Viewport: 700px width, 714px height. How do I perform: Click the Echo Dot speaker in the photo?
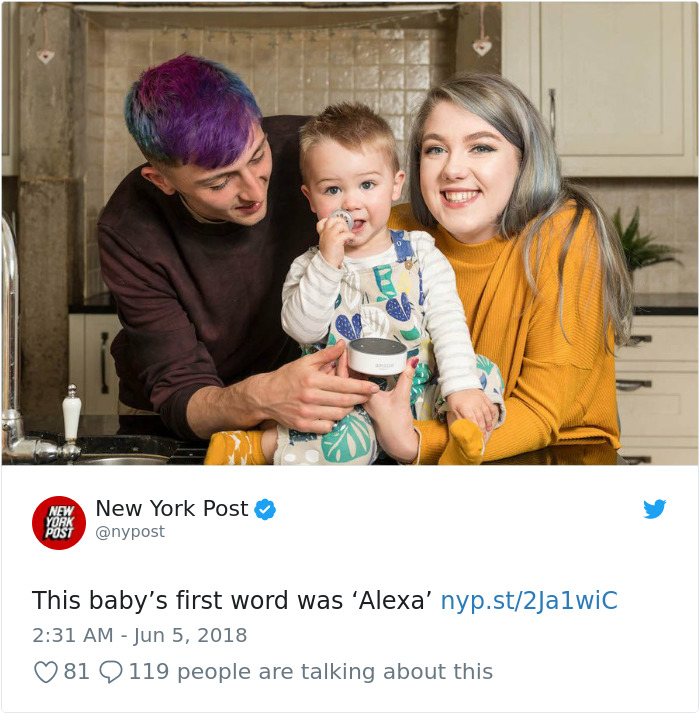377,356
